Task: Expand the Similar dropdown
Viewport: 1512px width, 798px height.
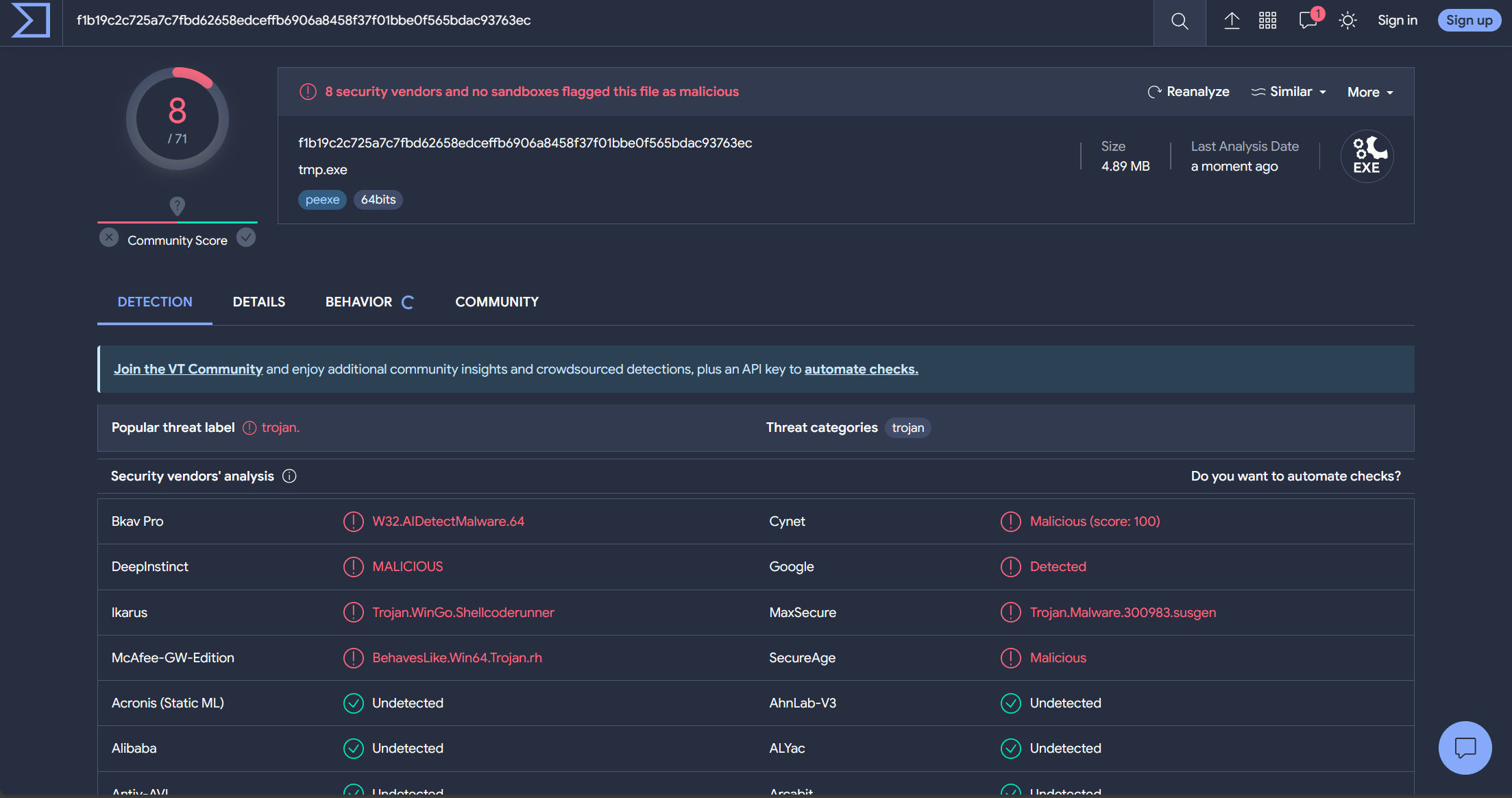Action: pyautogui.click(x=1289, y=92)
